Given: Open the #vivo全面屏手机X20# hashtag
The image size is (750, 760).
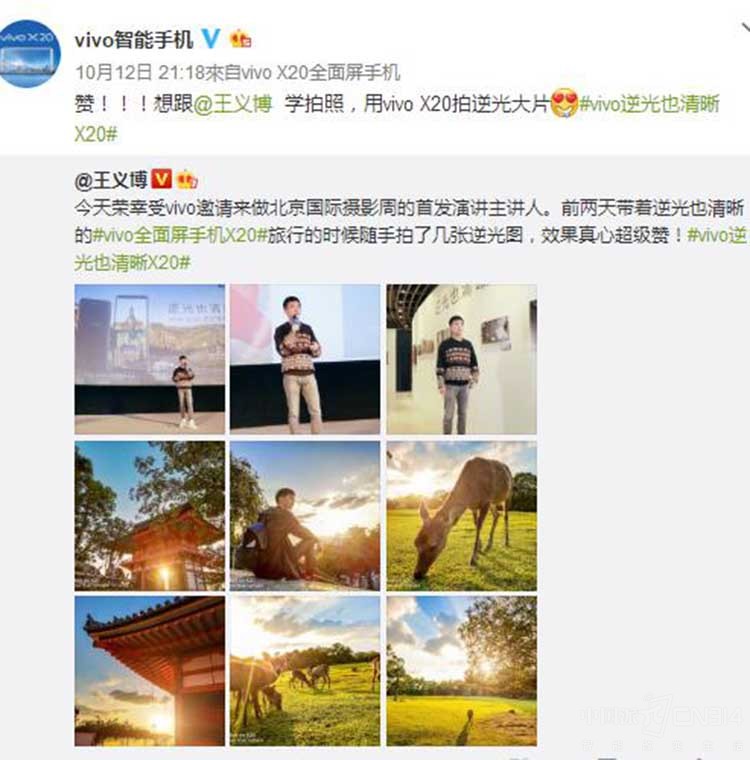Looking at the screenshot, I should coord(180,236).
